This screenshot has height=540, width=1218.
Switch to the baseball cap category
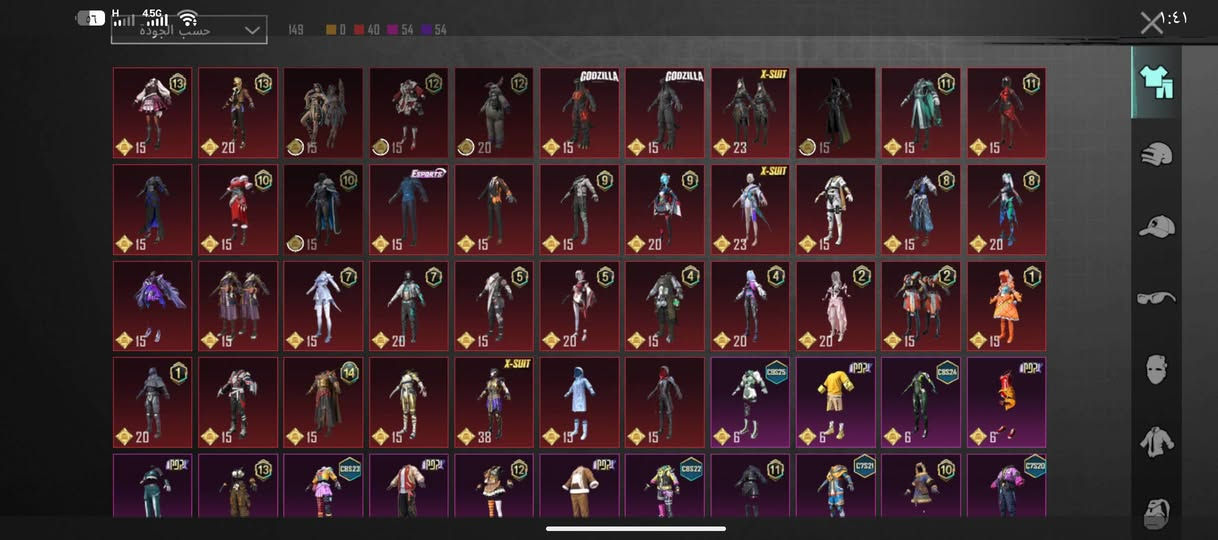pyautogui.click(x=1156, y=226)
